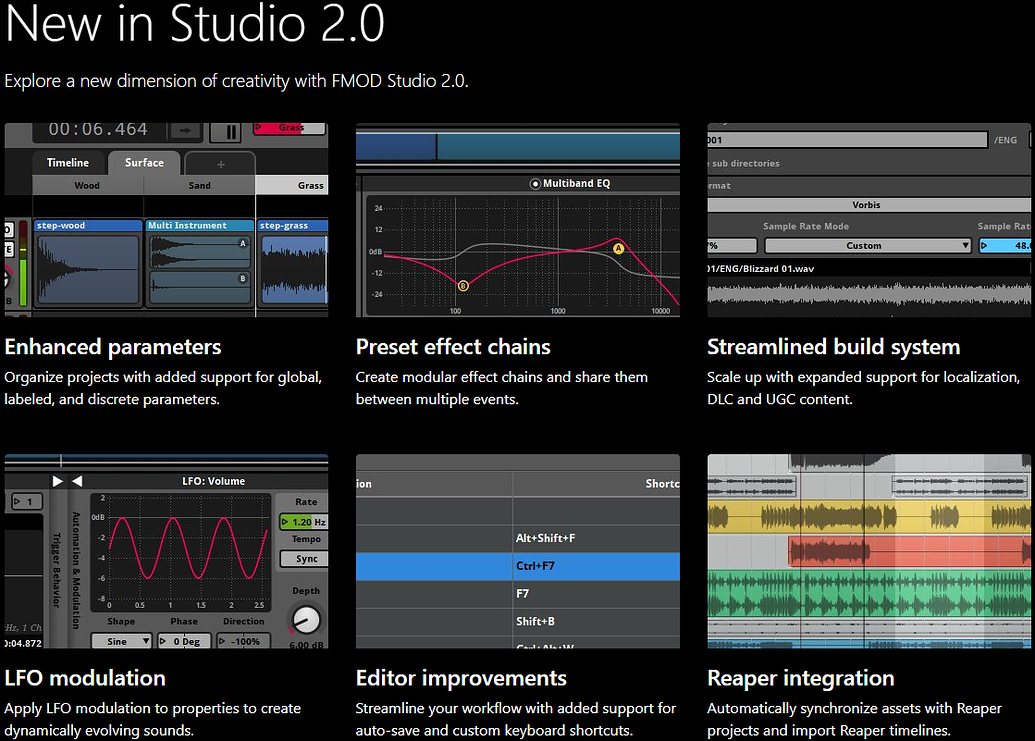Open the Editor improvements heading

[461, 678]
